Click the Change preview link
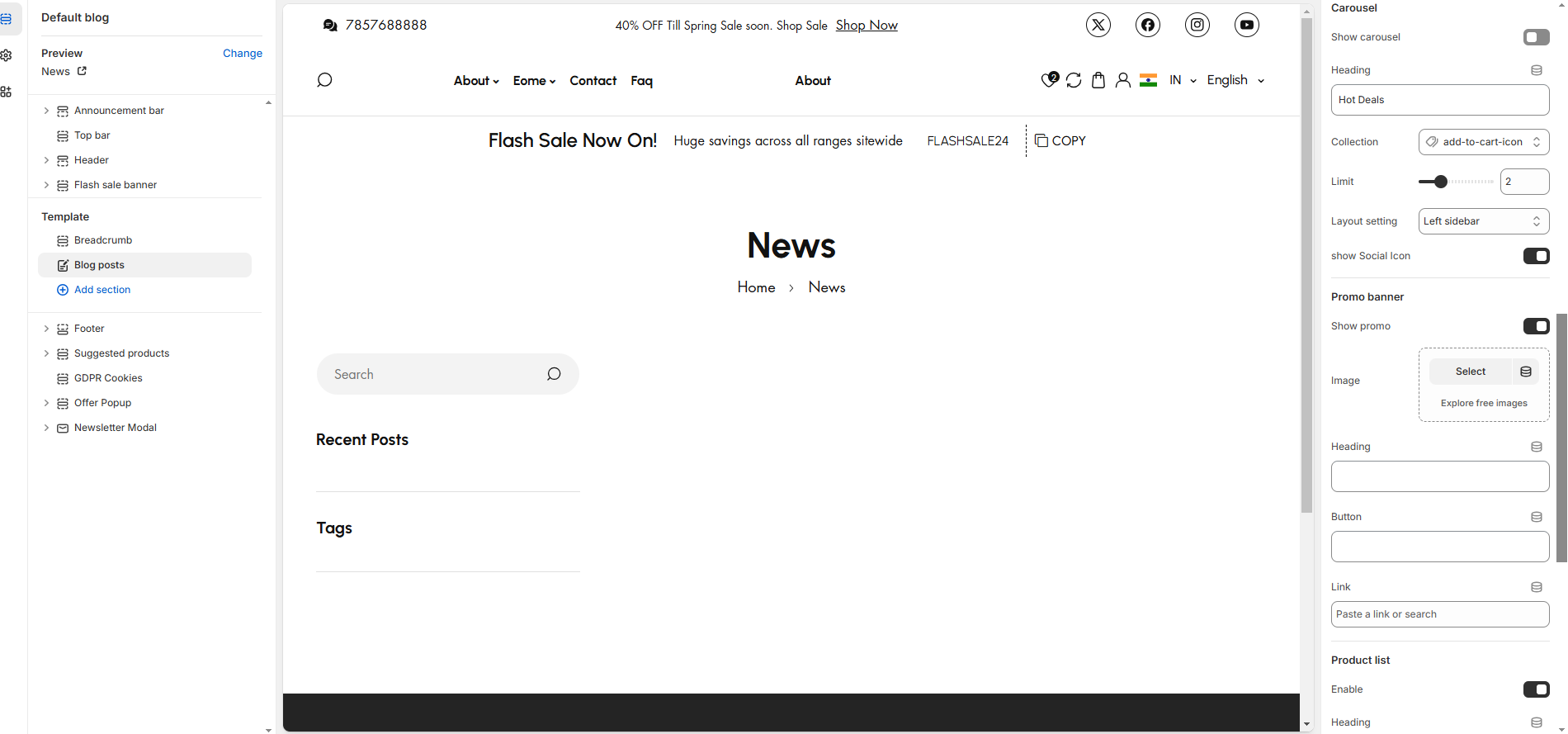 point(242,53)
